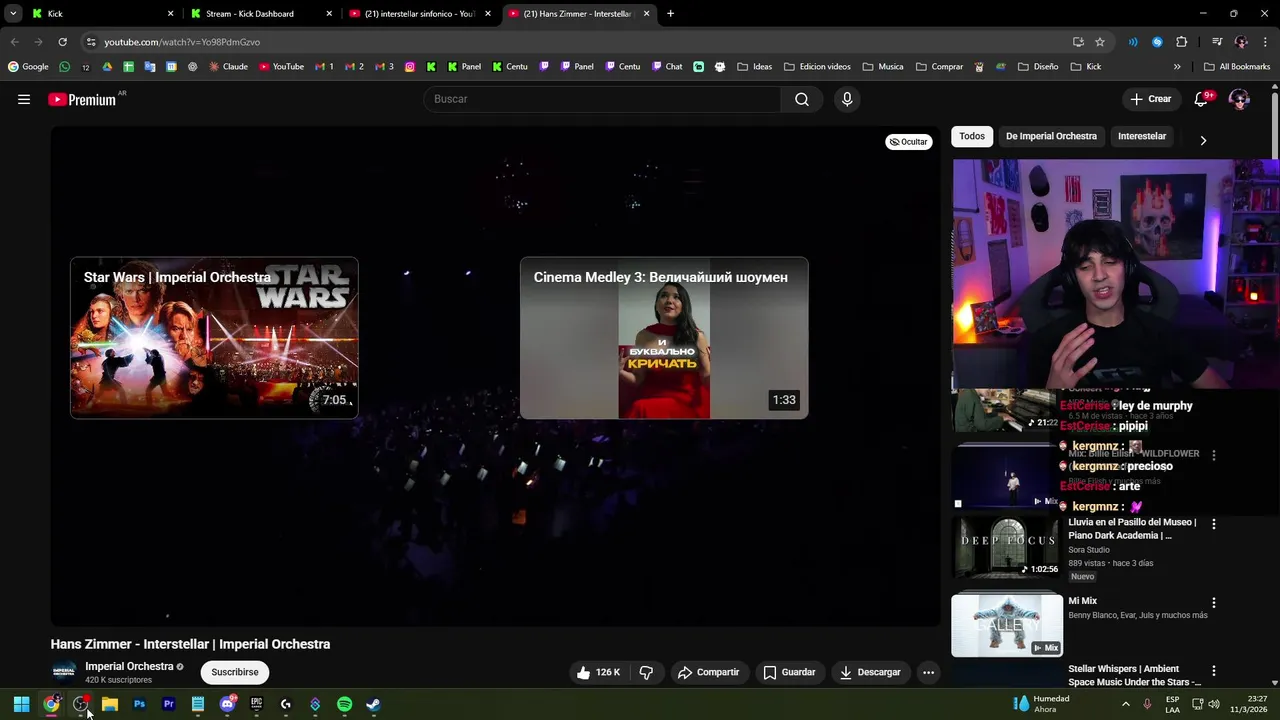1280x720 pixels.
Task: Select the Interestelar filter chip
Action: (1142, 136)
